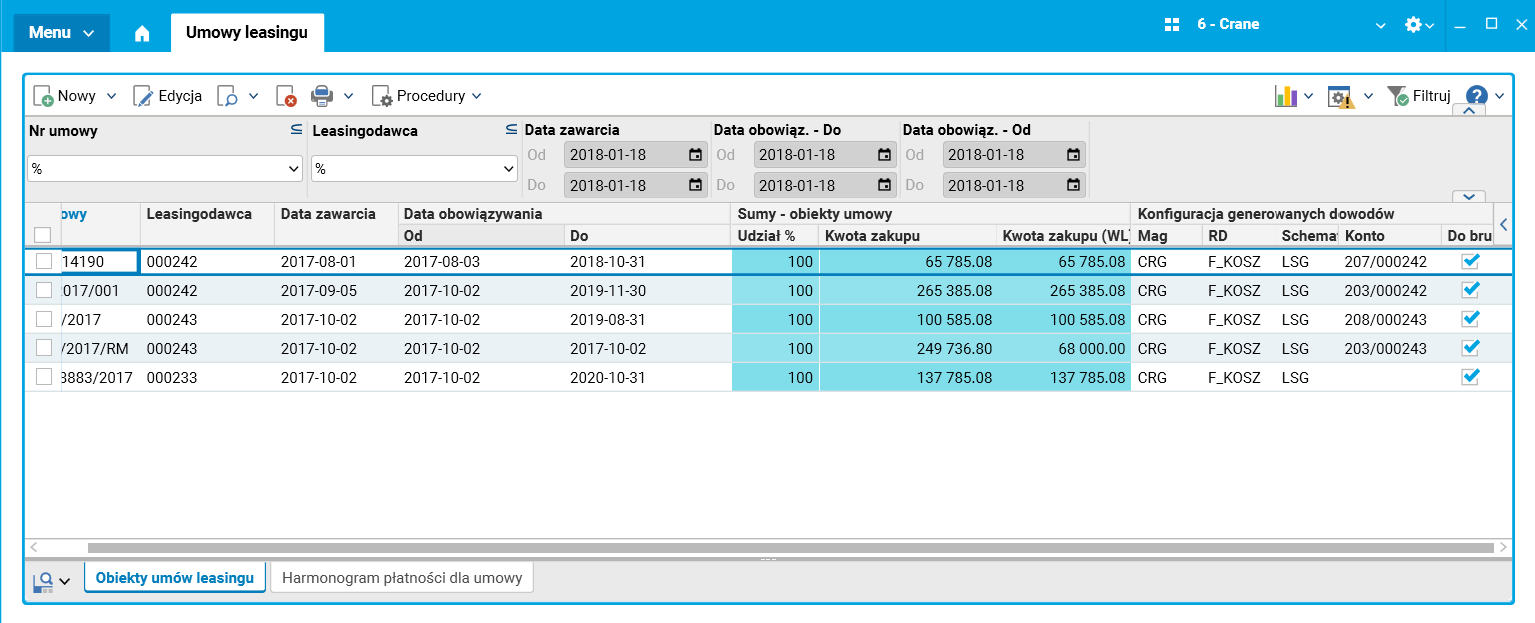Open calendar for Data zawarcia Do
Image resolution: width=1535 pixels, height=623 pixels.
pos(695,185)
